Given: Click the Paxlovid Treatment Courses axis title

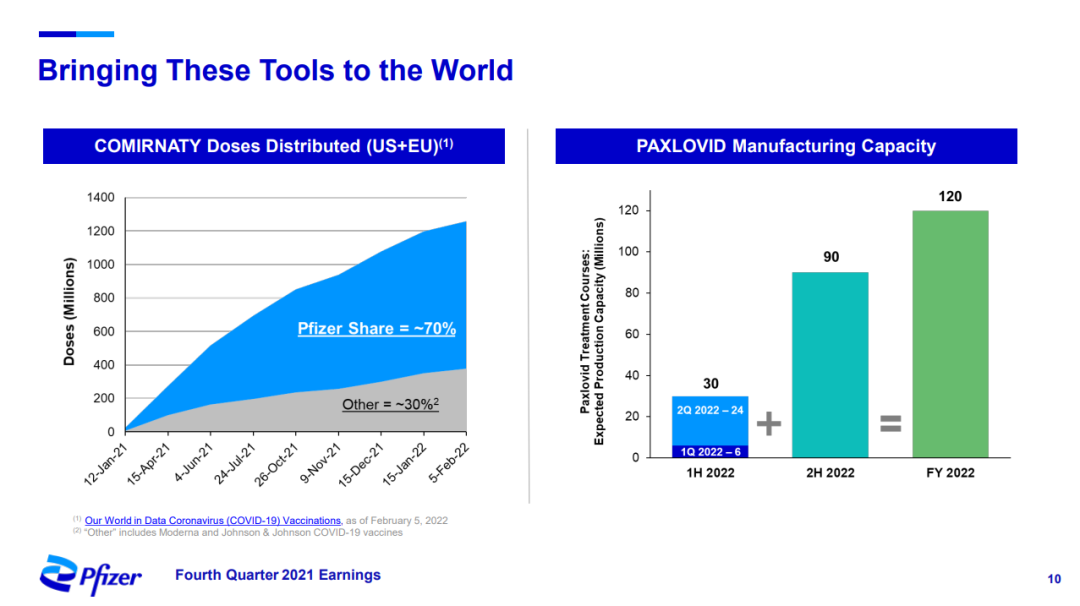Looking at the screenshot, I should [x=592, y=331].
